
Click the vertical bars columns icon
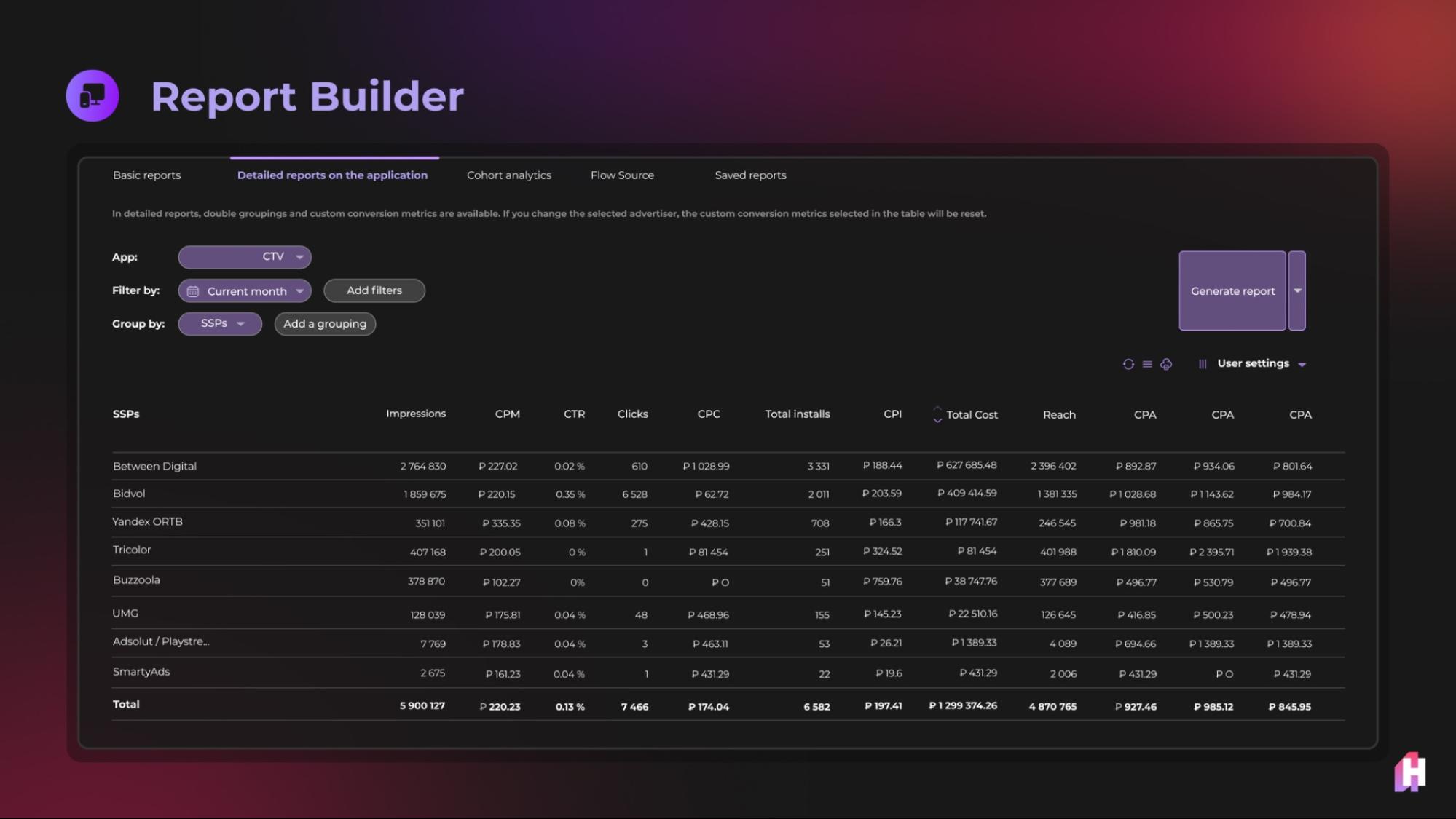[x=1203, y=364]
